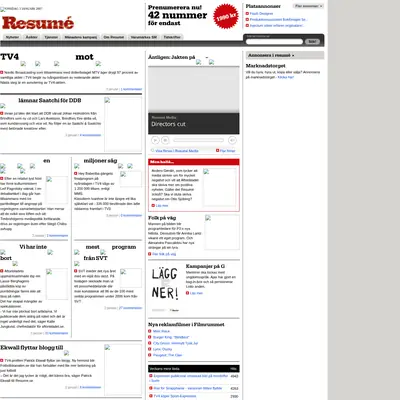
Task: Click into the search input field
Action: click(x=274, y=42)
